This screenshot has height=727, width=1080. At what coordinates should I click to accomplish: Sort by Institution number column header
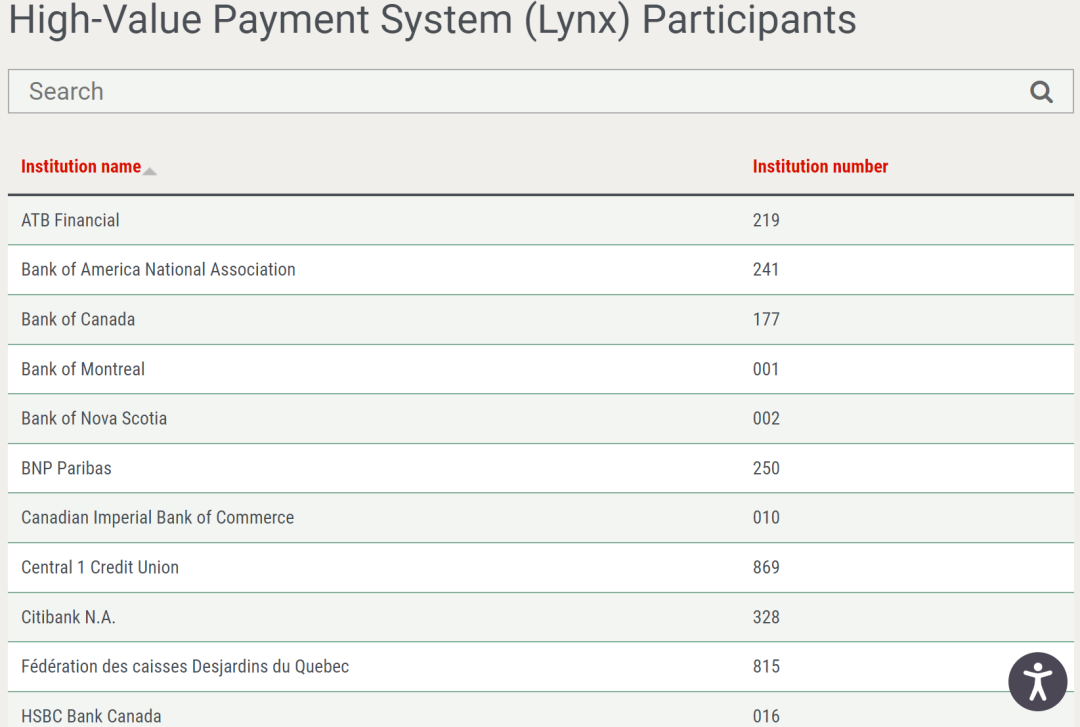[x=820, y=166]
